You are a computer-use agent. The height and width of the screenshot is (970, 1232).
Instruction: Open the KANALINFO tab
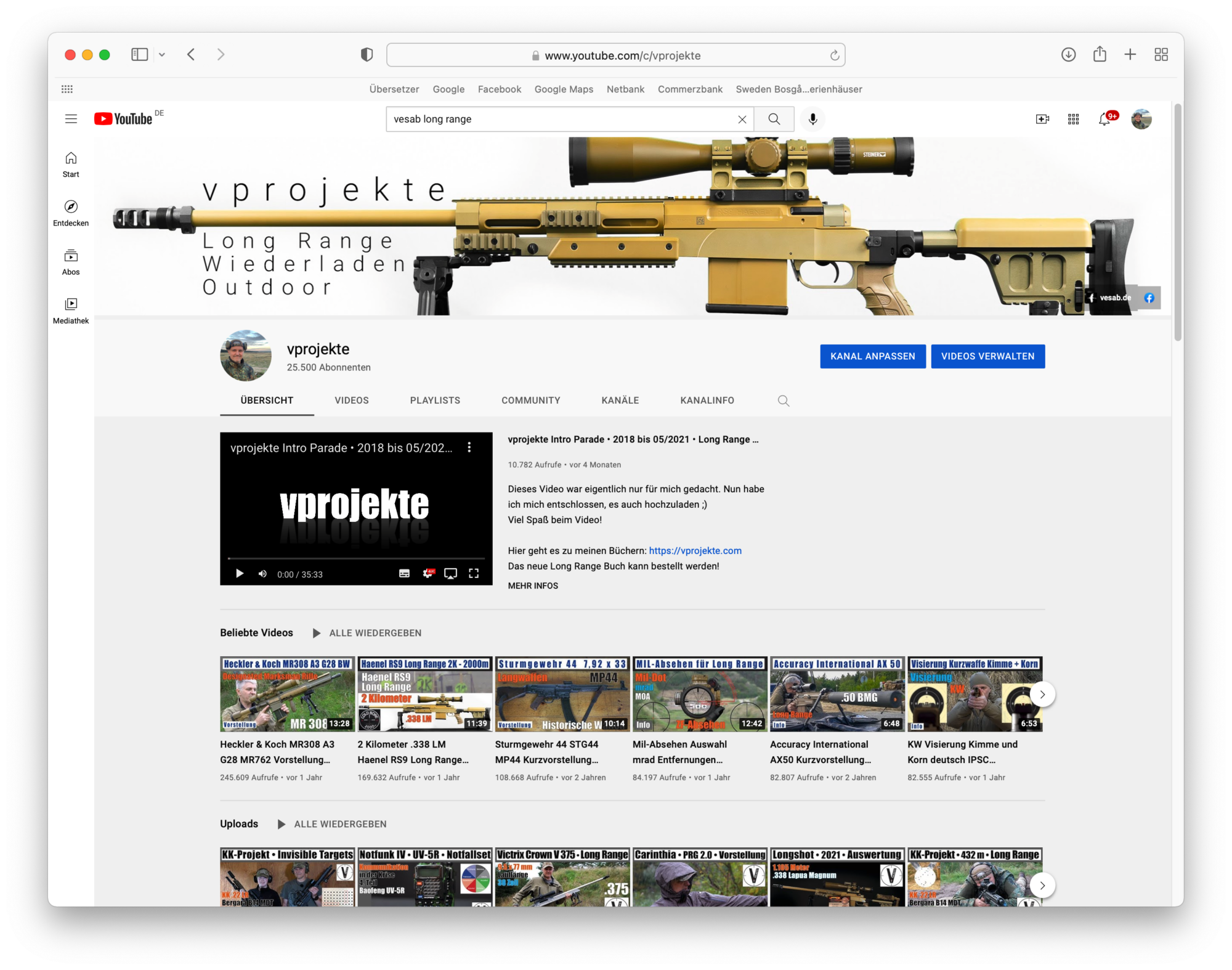pos(707,401)
